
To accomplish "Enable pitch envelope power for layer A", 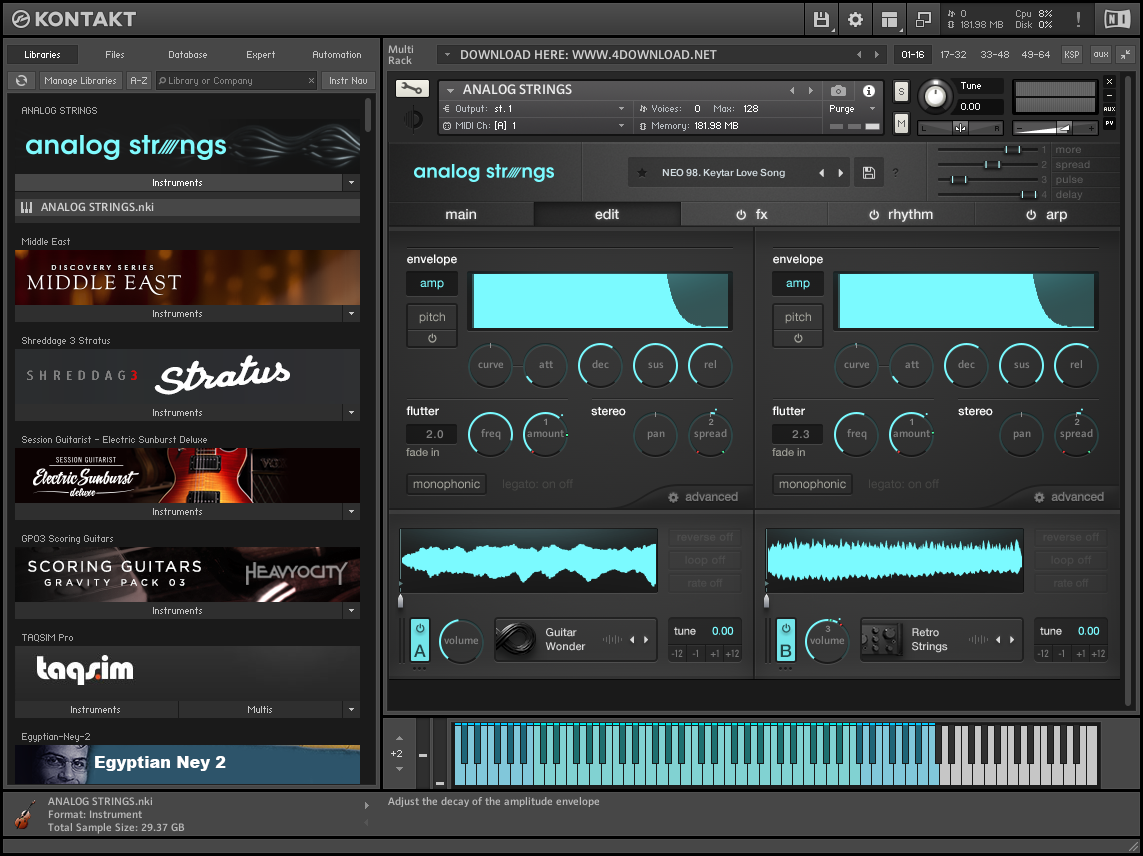I will 432,338.
